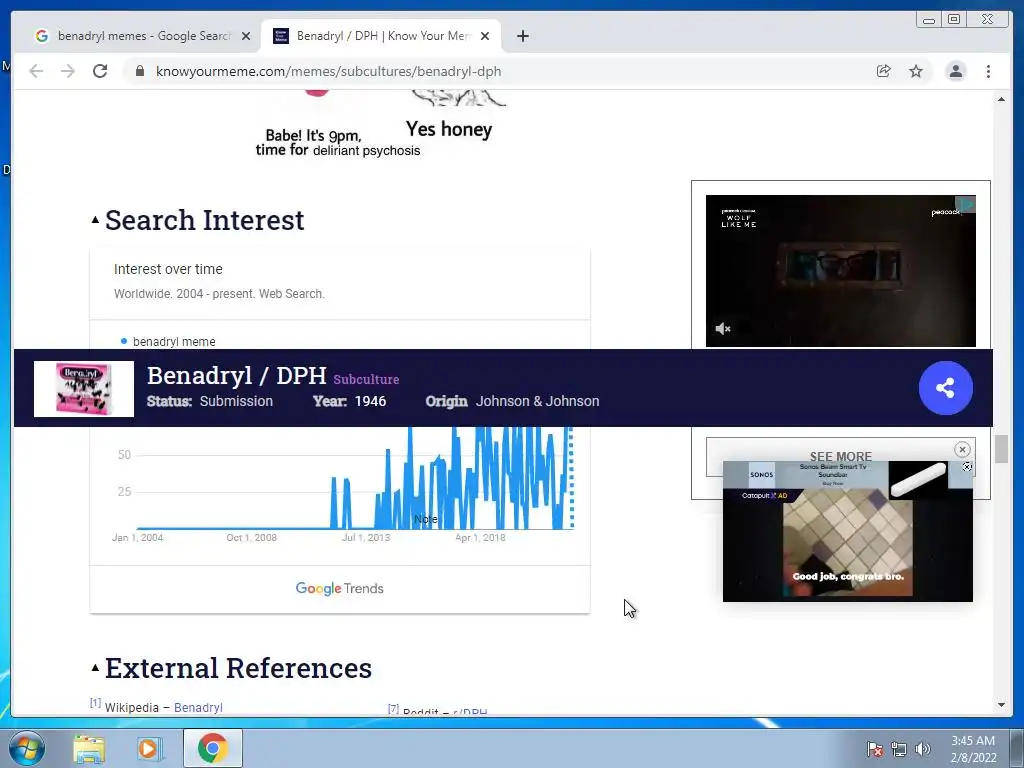Collapse the External References section
Image resolution: width=1024 pixels, height=768 pixels.
click(x=95, y=667)
